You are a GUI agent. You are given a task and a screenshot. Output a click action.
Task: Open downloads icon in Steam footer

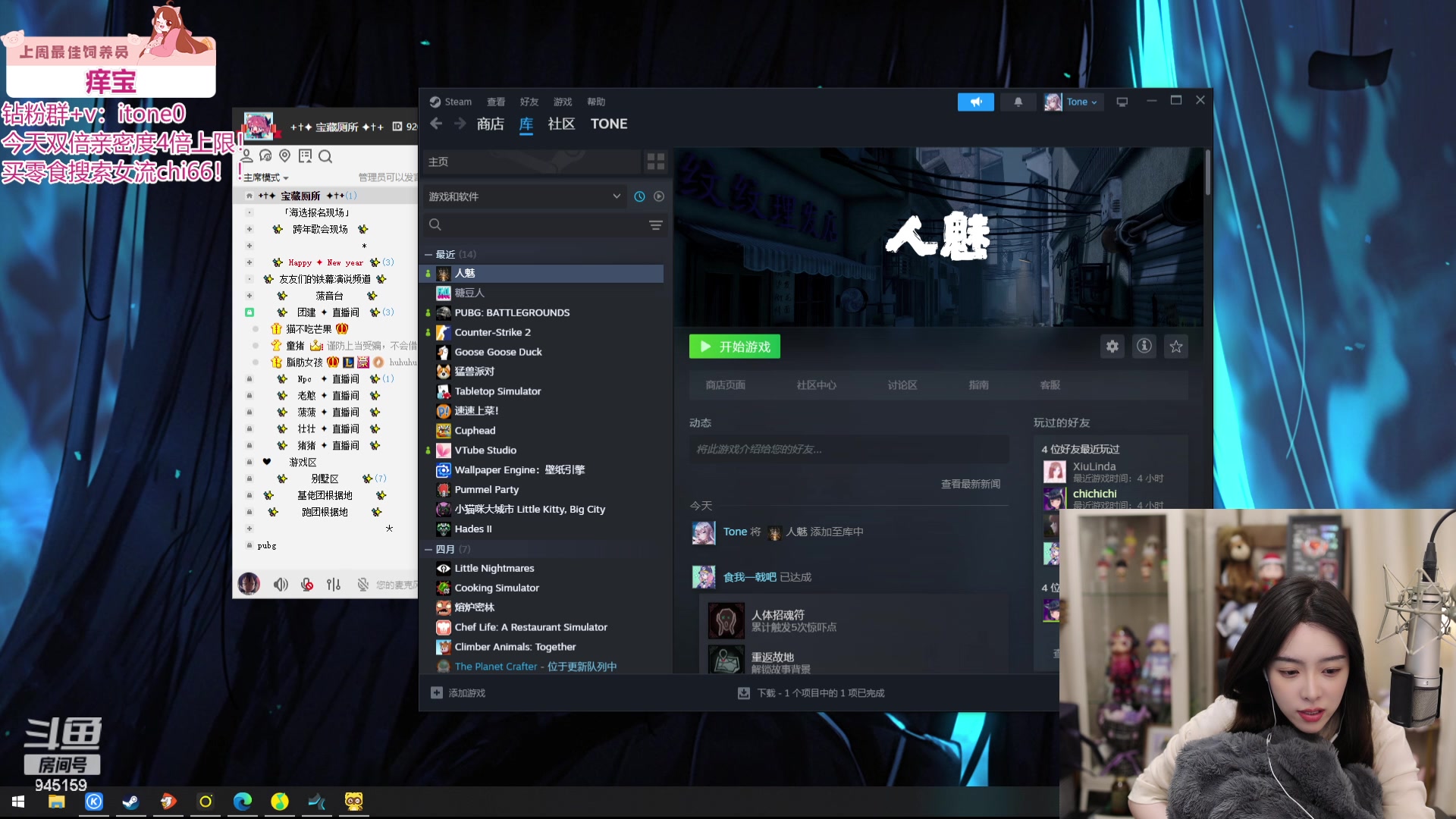[x=744, y=693]
